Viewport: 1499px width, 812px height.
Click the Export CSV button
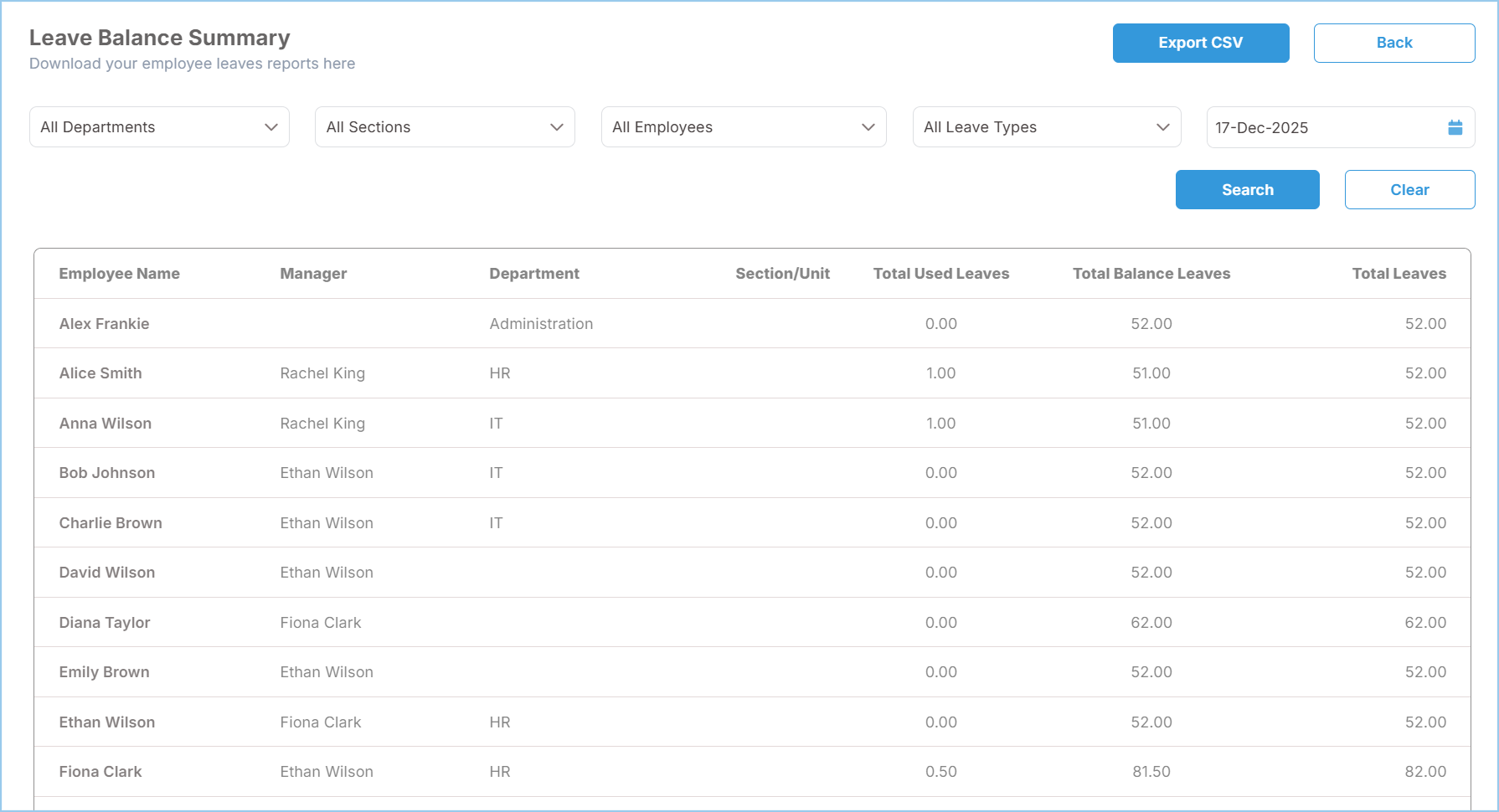1201,43
